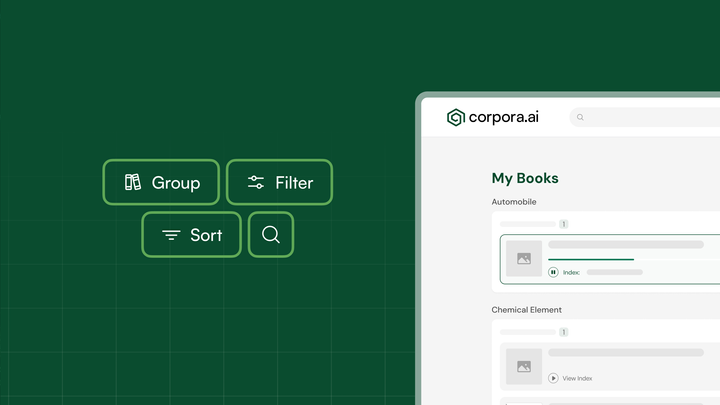This screenshot has height=405, width=720.
Task: Open the Automobile book title placeholder
Action: [x=625, y=245]
